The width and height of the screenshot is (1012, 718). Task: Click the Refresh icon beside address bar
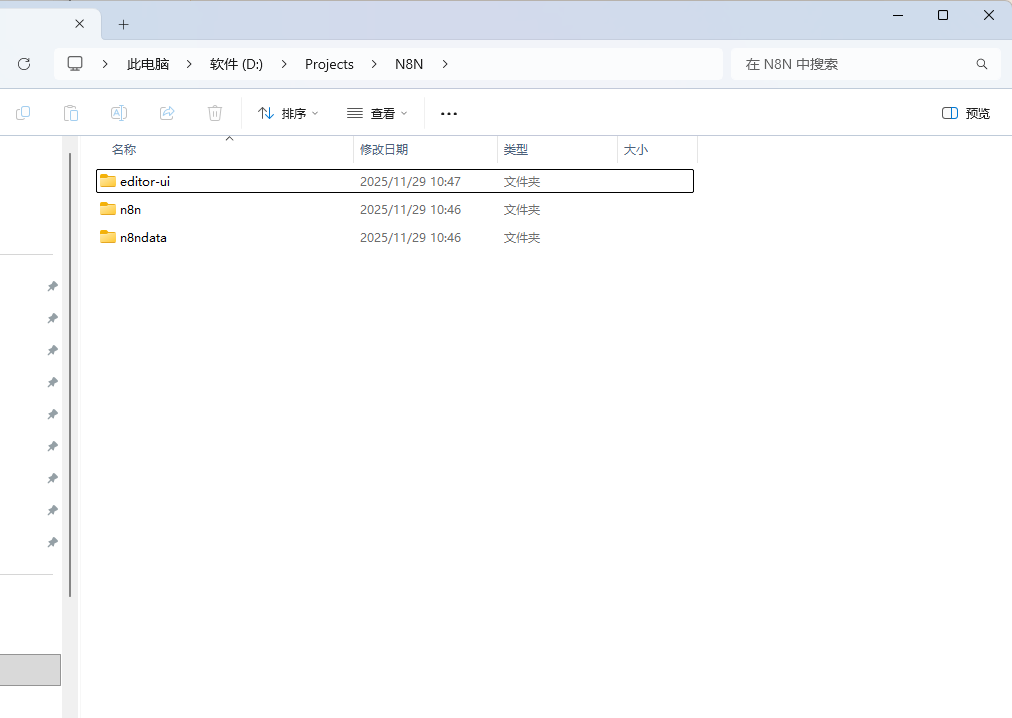click(24, 64)
